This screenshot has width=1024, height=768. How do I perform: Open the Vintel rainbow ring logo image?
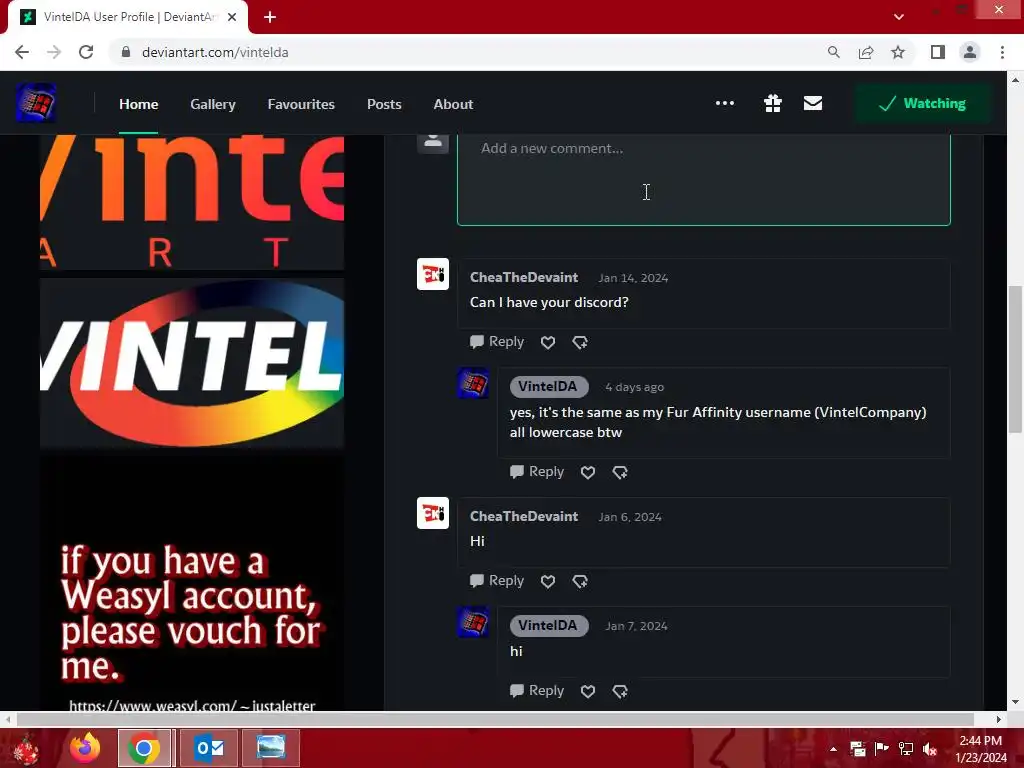click(x=192, y=363)
